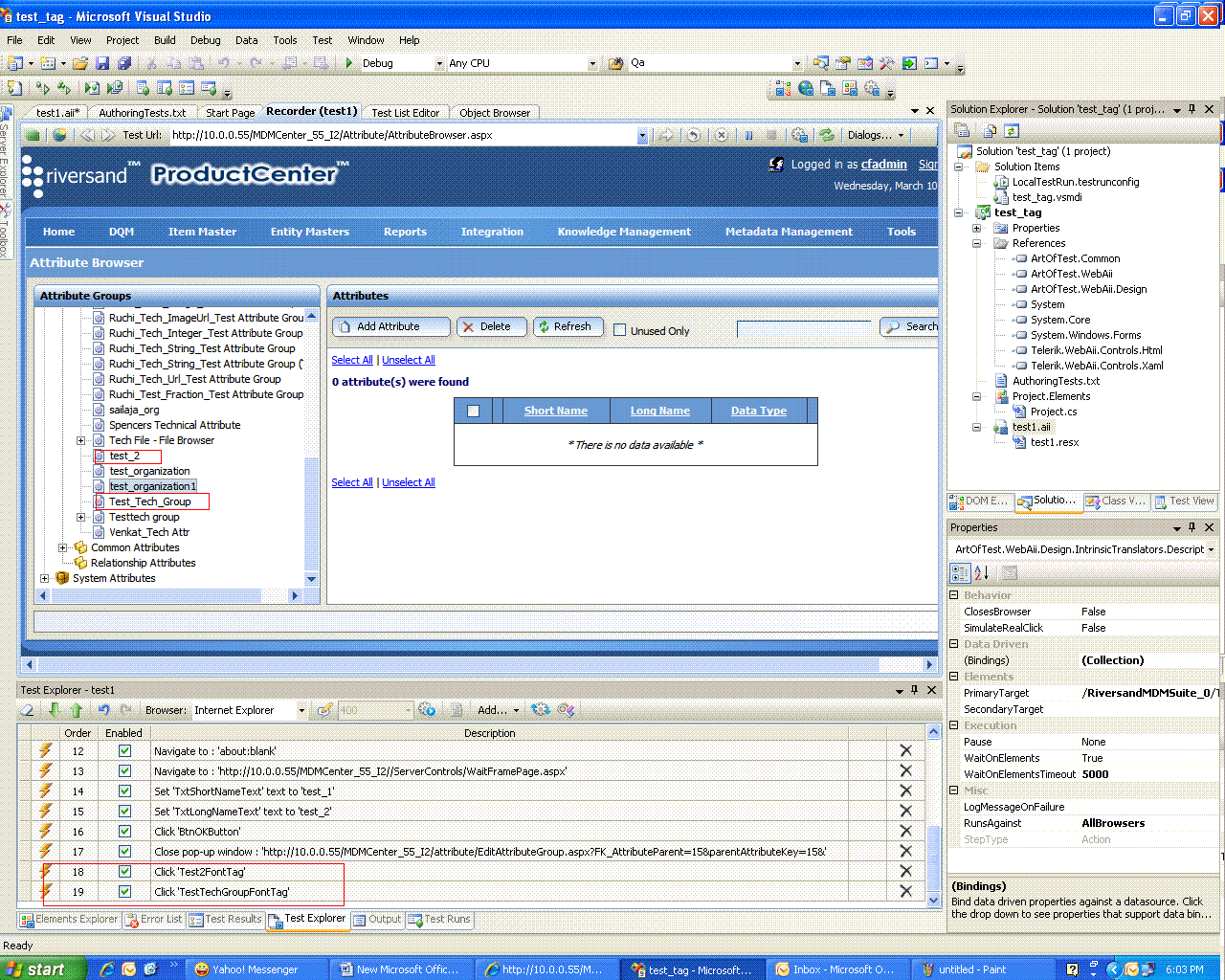1225x980 pixels.
Task: Click the pause recording icon
Action: point(748,135)
